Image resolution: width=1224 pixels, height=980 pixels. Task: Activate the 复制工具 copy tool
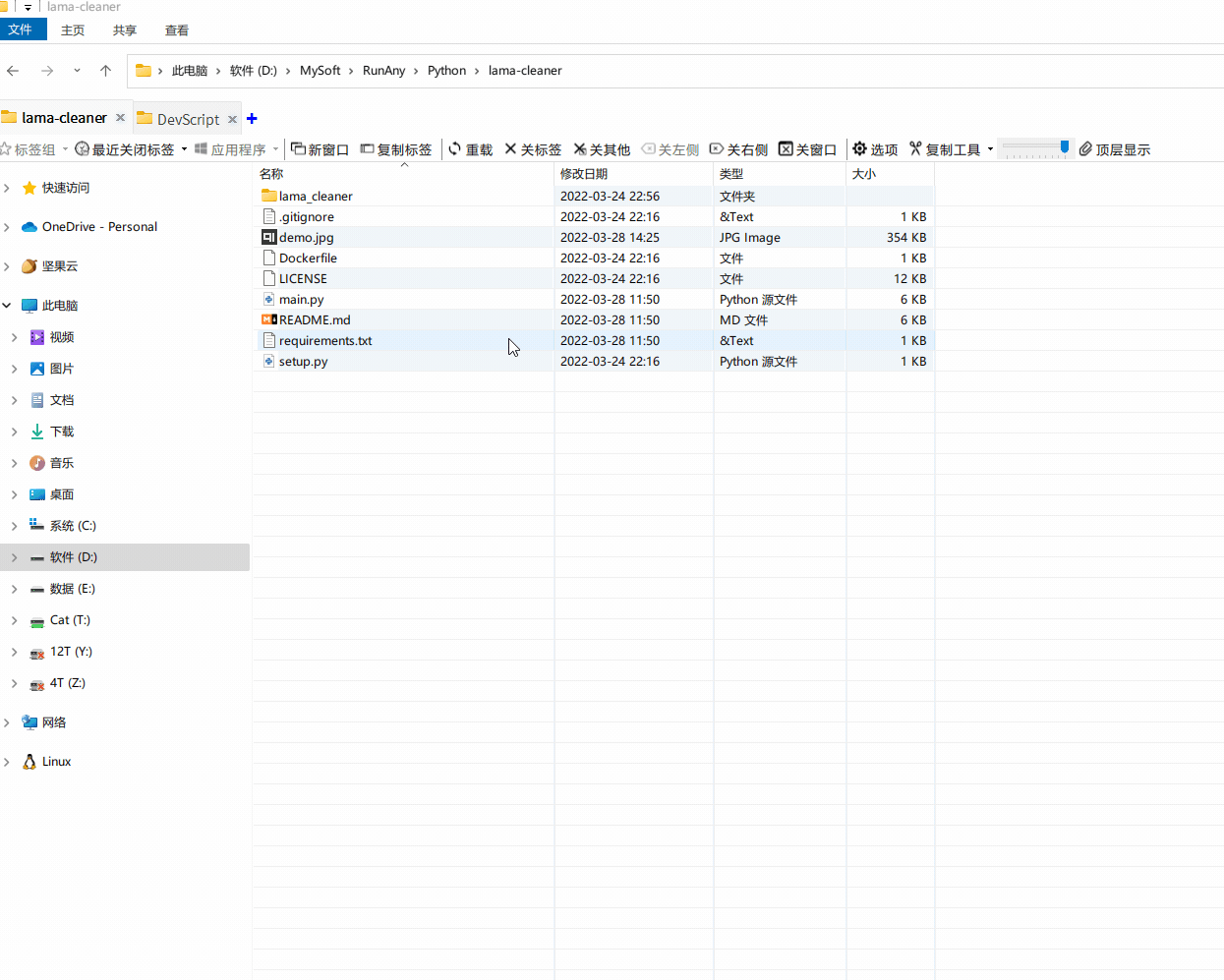click(947, 148)
